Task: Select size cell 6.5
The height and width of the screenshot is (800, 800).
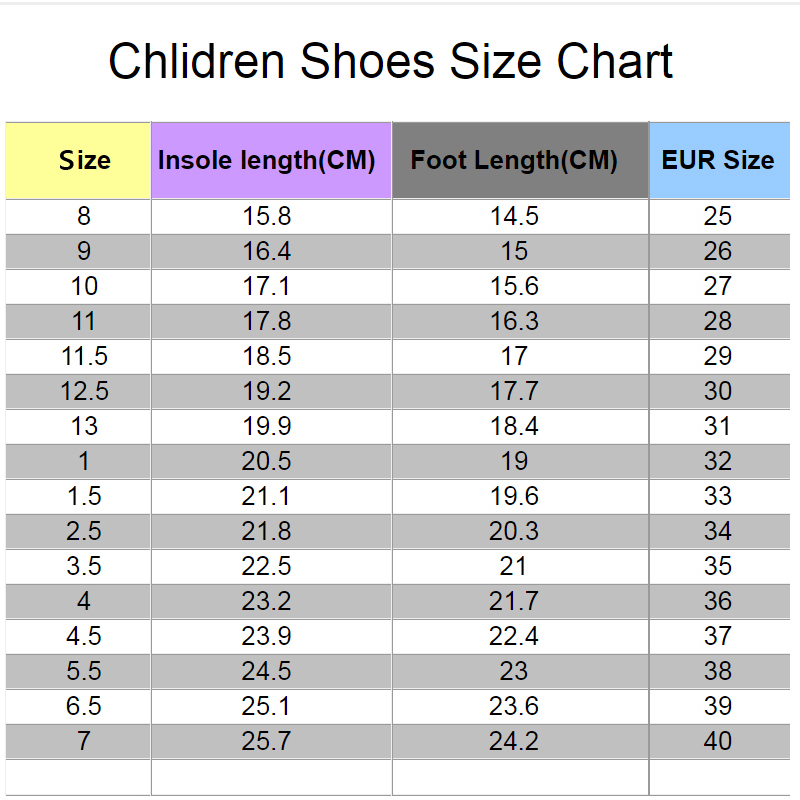Action: pyautogui.click(x=84, y=706)
